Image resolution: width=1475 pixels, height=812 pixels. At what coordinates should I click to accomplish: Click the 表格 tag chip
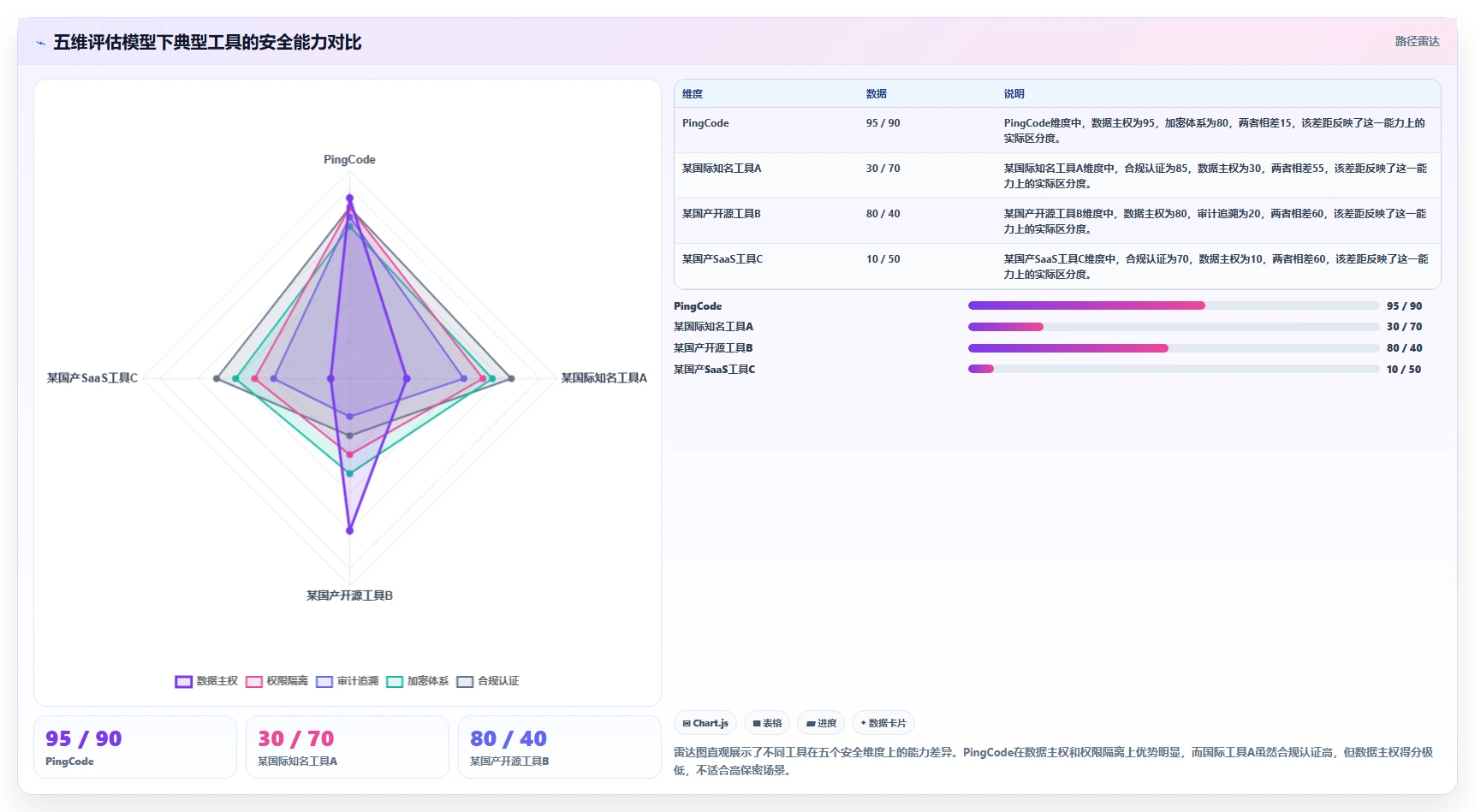tap(767, 723)
